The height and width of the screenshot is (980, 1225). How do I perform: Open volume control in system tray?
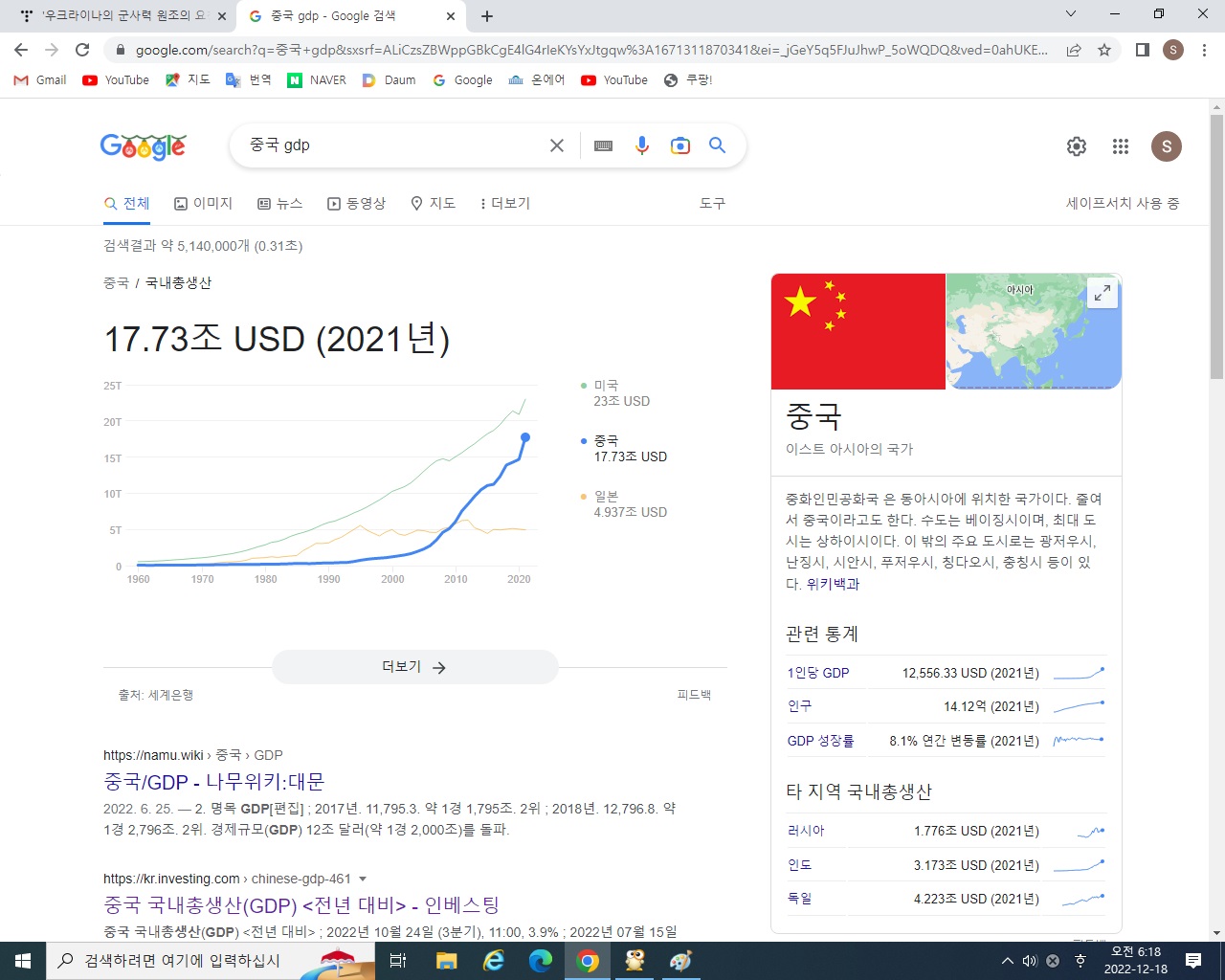pyautogui.click(x=1030, y=961)
